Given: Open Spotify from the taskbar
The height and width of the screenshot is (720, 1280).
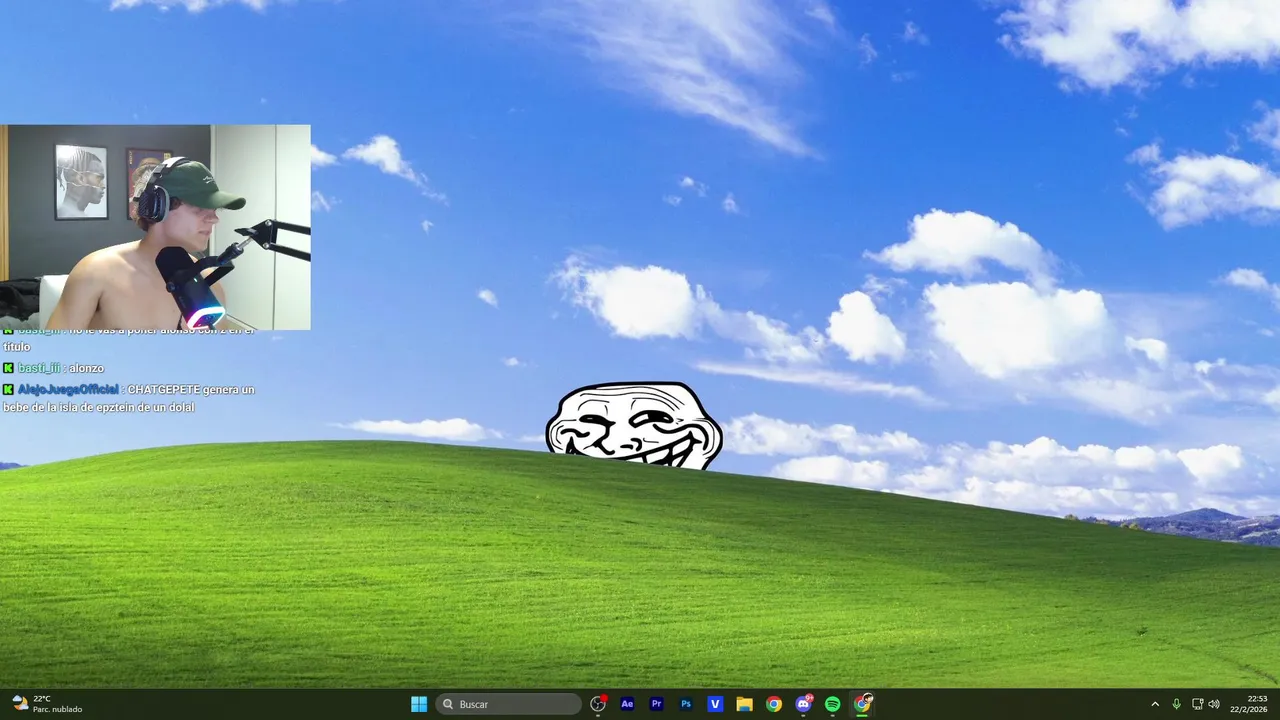Looking at the screenshot, I should [832, 704].
